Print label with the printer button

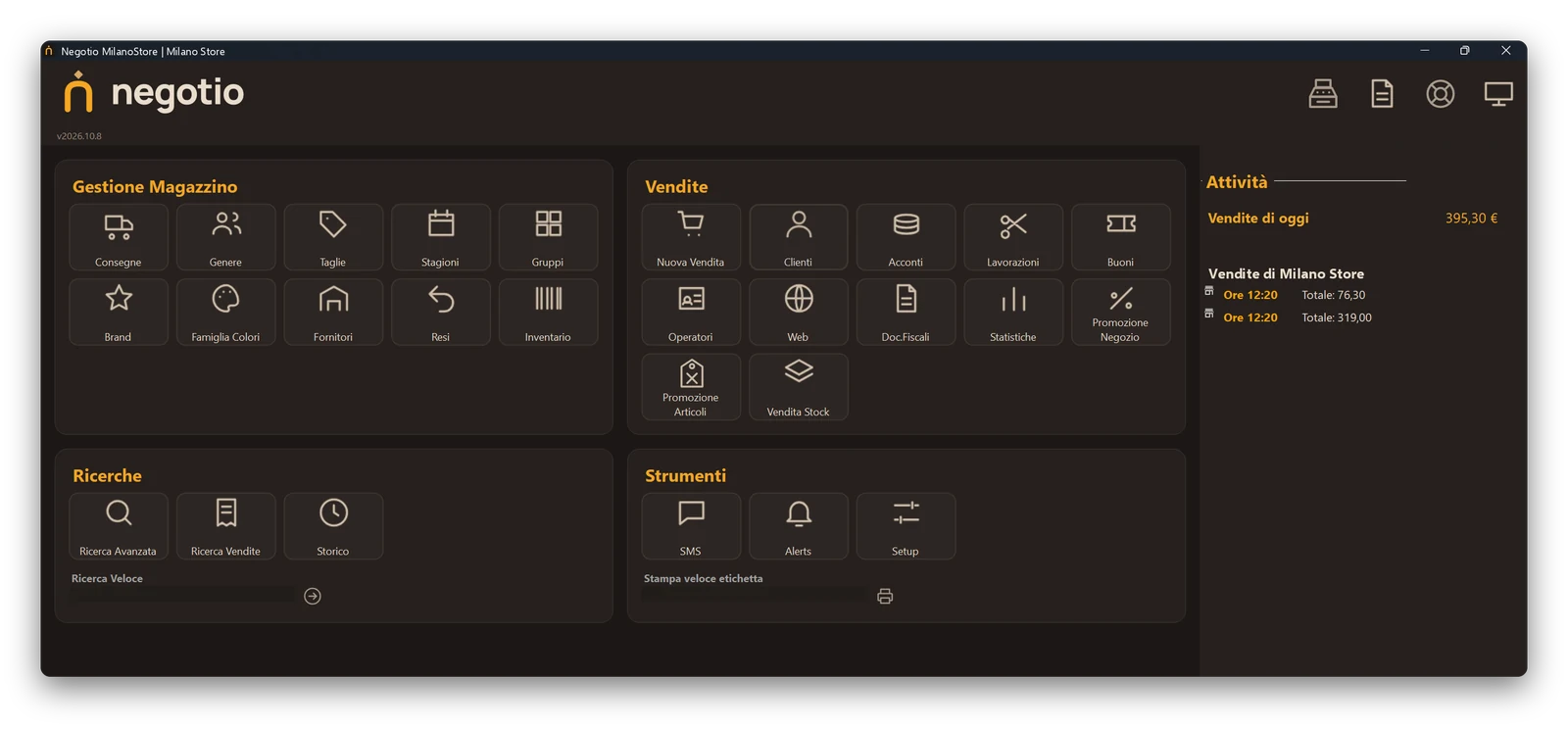(885, 596)
